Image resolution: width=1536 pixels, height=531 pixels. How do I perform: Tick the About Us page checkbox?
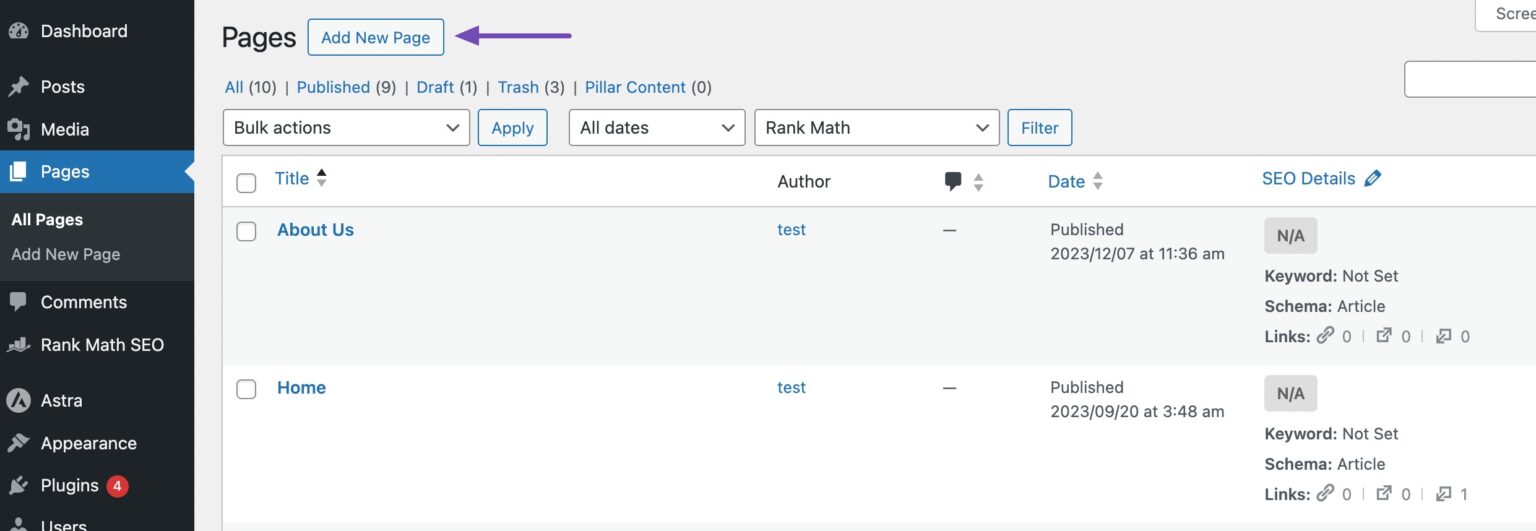point(246,232)
